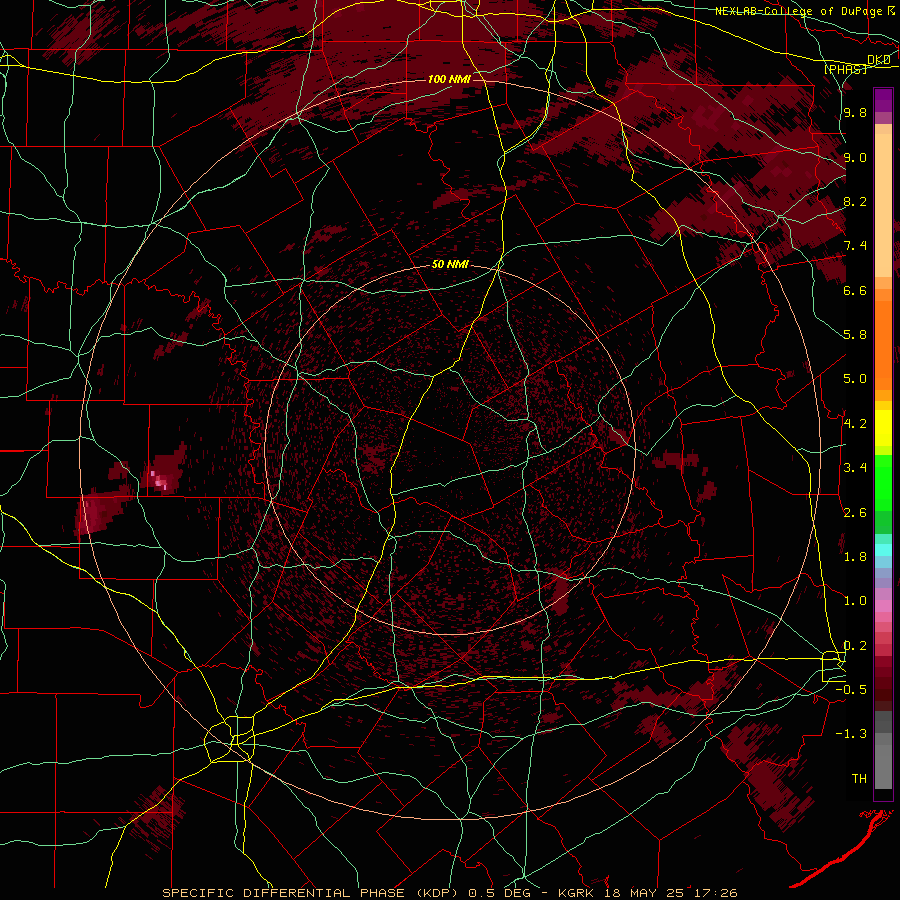Select the bright green band of the color bar

coord(883,483)
